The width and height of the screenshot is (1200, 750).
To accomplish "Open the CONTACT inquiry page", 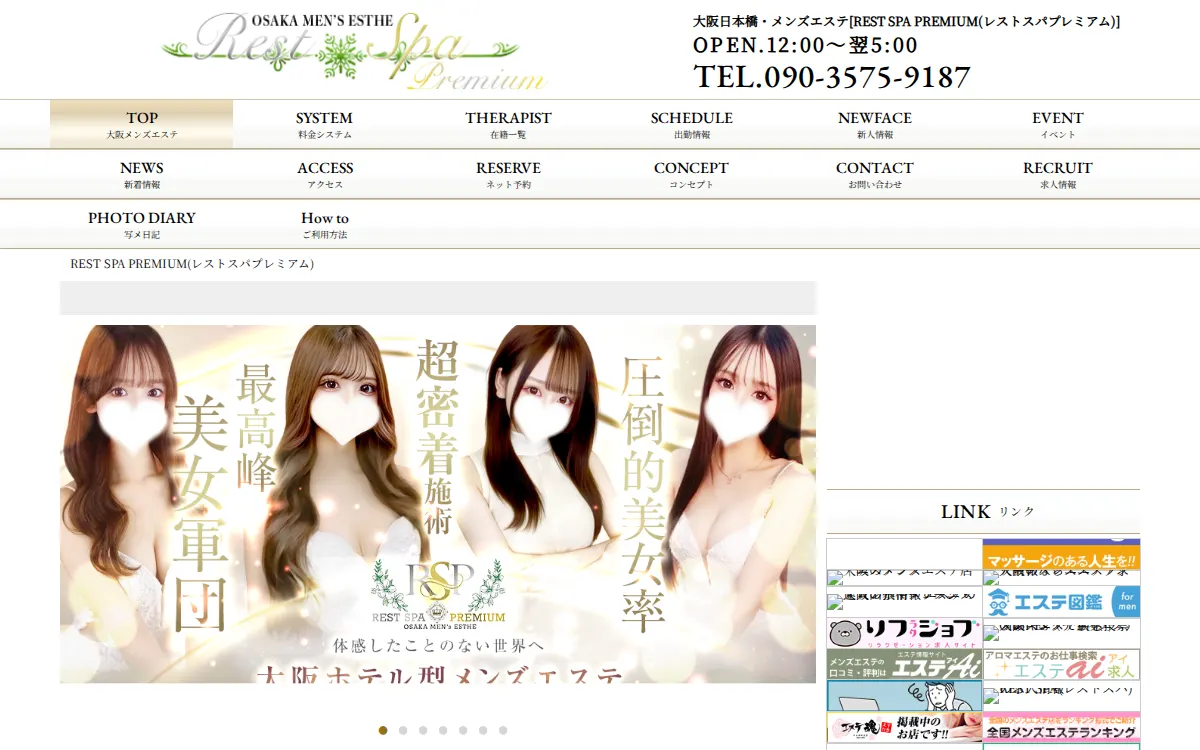I will (874, 174).
